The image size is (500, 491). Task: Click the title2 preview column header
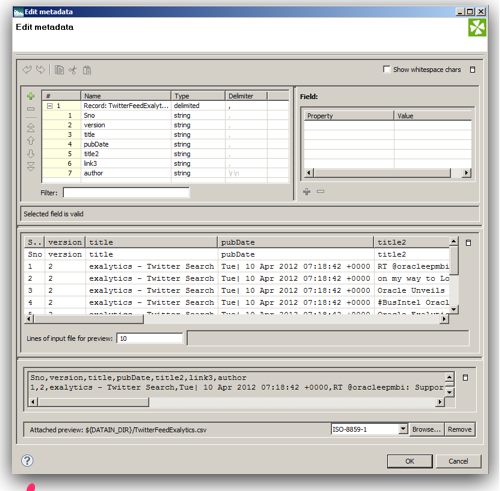412,242
